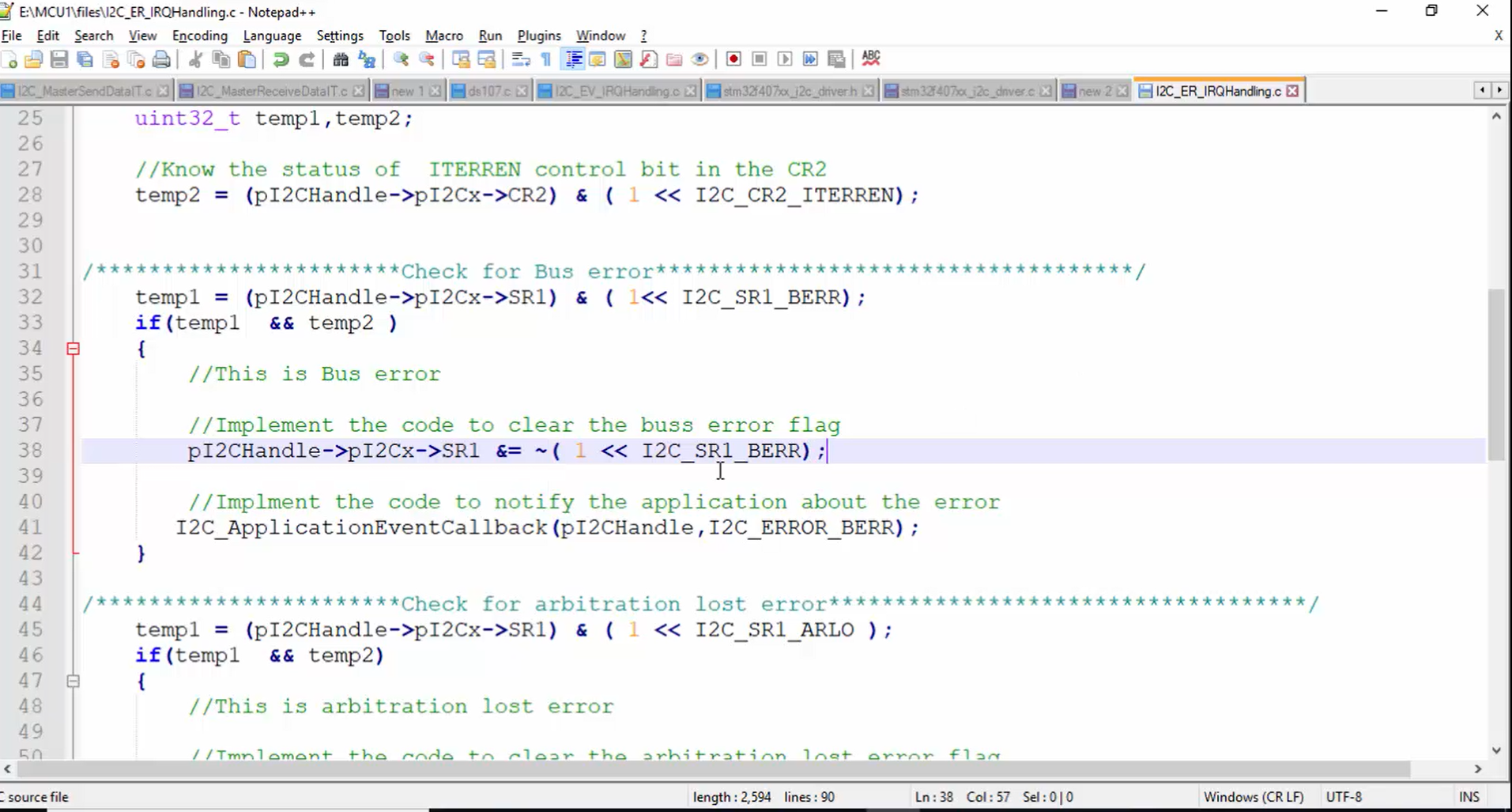
Task: Open the Plugins menu
Action: [539, 36]
